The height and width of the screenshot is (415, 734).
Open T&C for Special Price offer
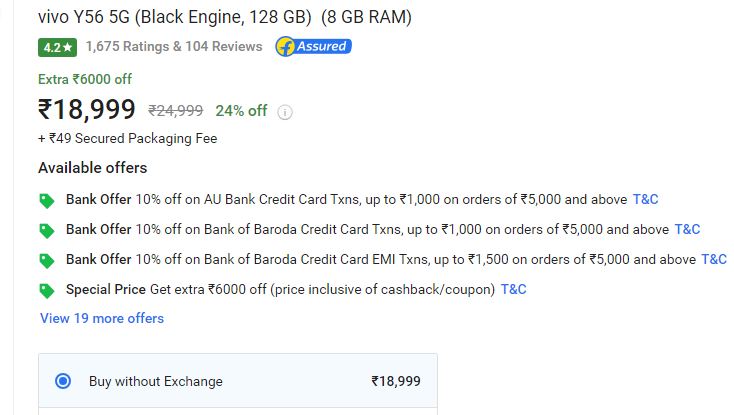click(514, 289)
